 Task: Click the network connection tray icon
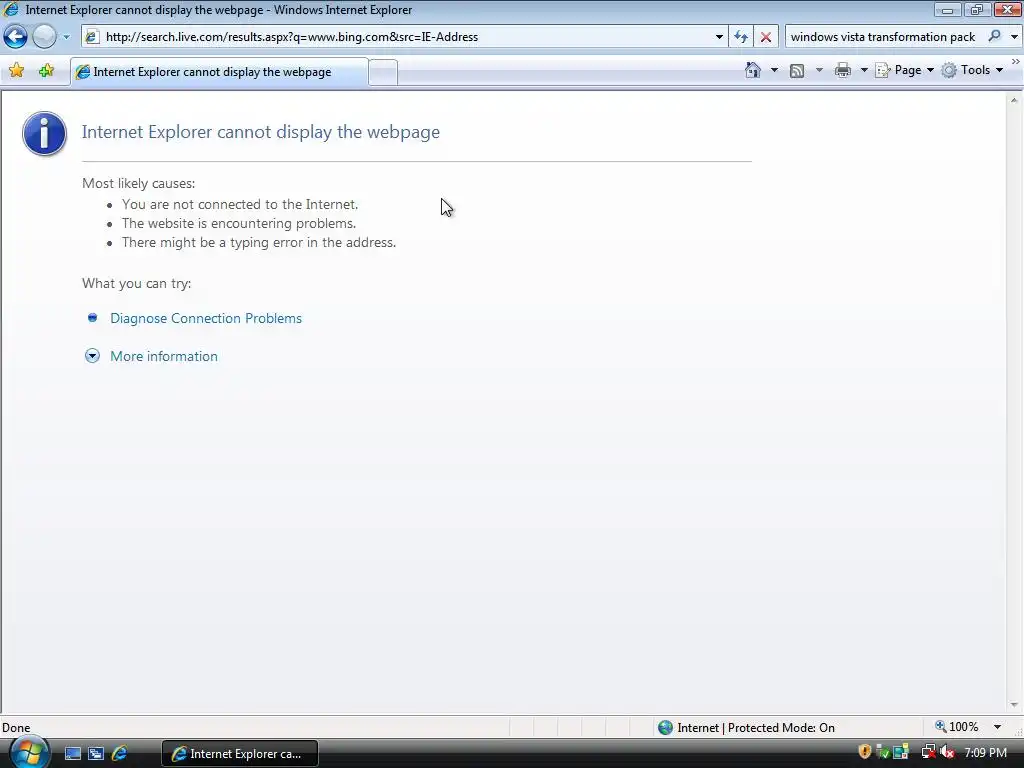pyautogui.click(x=929, y=752)
